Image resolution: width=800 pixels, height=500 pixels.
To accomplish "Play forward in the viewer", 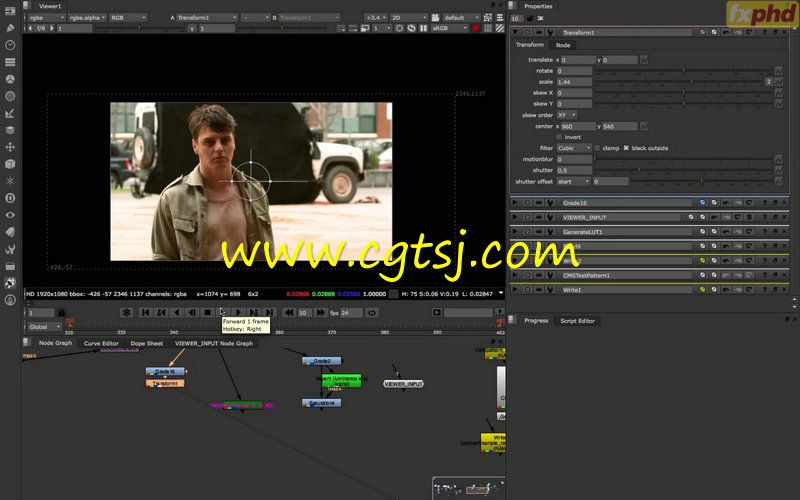I will point(238,312).
